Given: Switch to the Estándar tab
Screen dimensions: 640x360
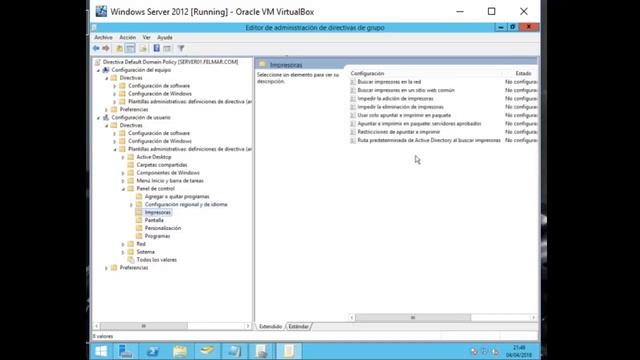Looking at the screenshot, I should pos(298,327).
